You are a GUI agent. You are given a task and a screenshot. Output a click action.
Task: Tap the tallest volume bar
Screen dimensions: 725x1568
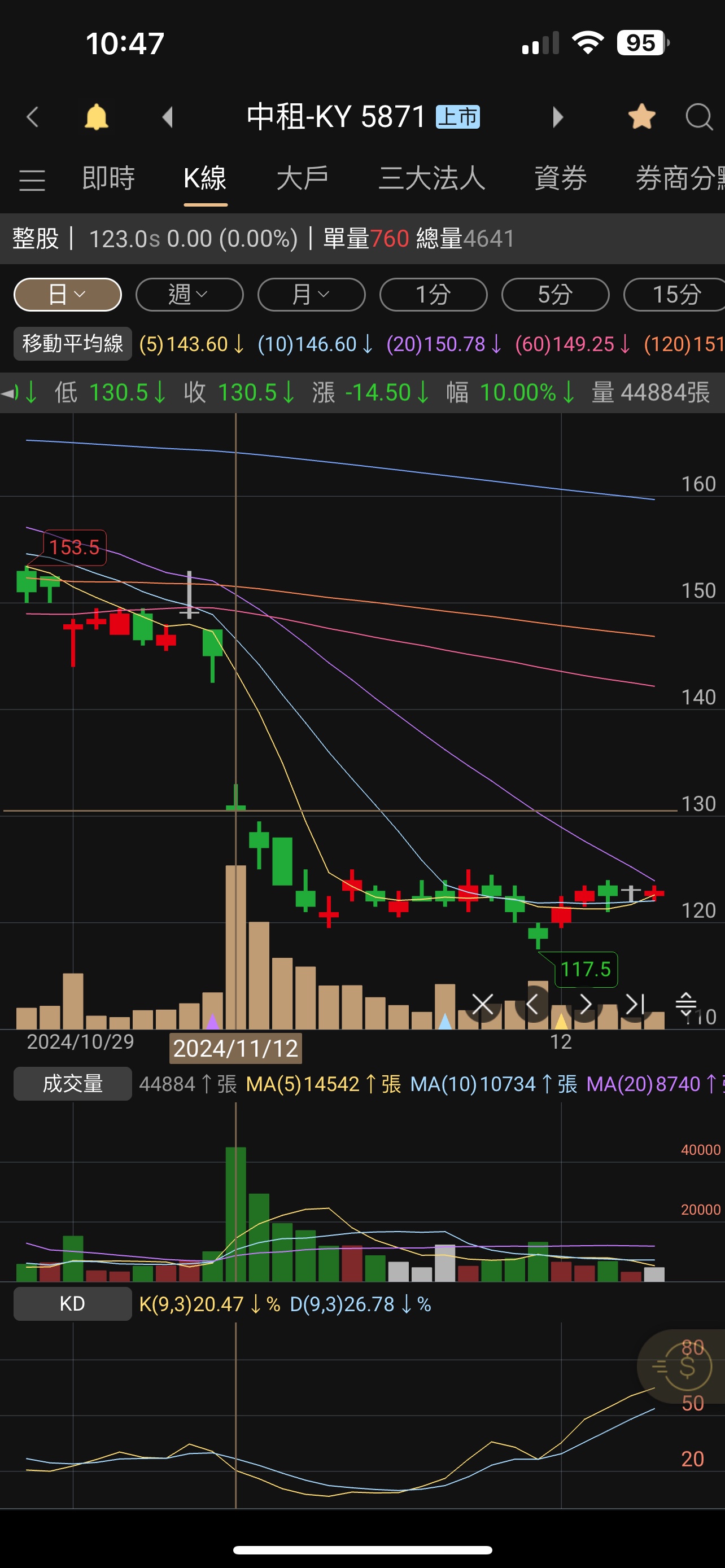click(235, 1214)
